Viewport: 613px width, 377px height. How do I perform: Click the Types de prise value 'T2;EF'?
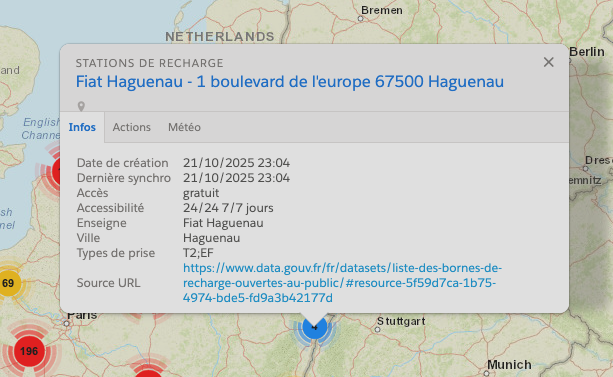tap(198, 253)
